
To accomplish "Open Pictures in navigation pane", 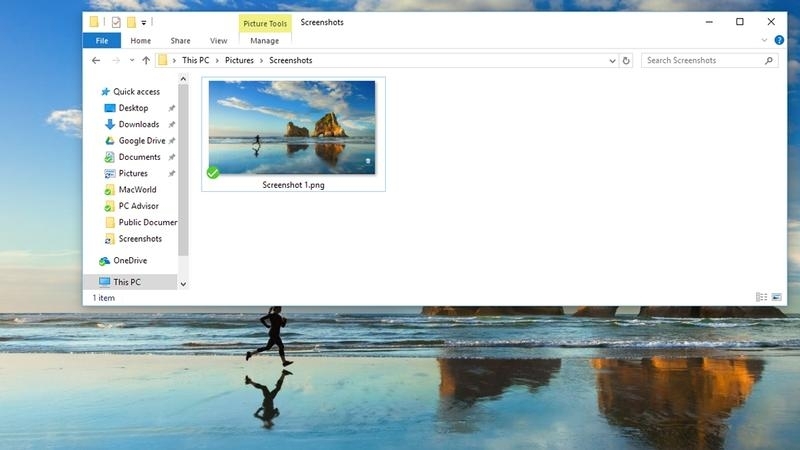I will pos(133,173).
